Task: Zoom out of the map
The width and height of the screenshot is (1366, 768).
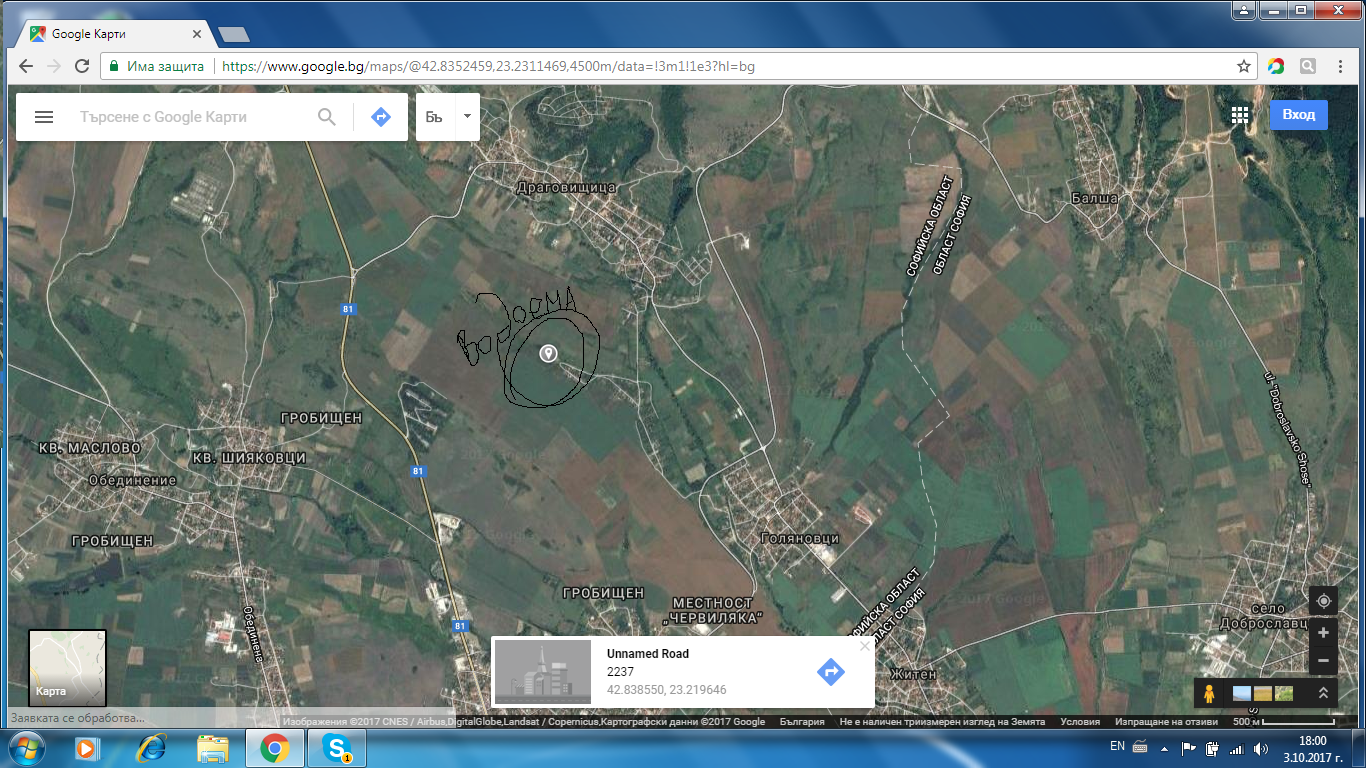Action: (x=1323, y=661)
